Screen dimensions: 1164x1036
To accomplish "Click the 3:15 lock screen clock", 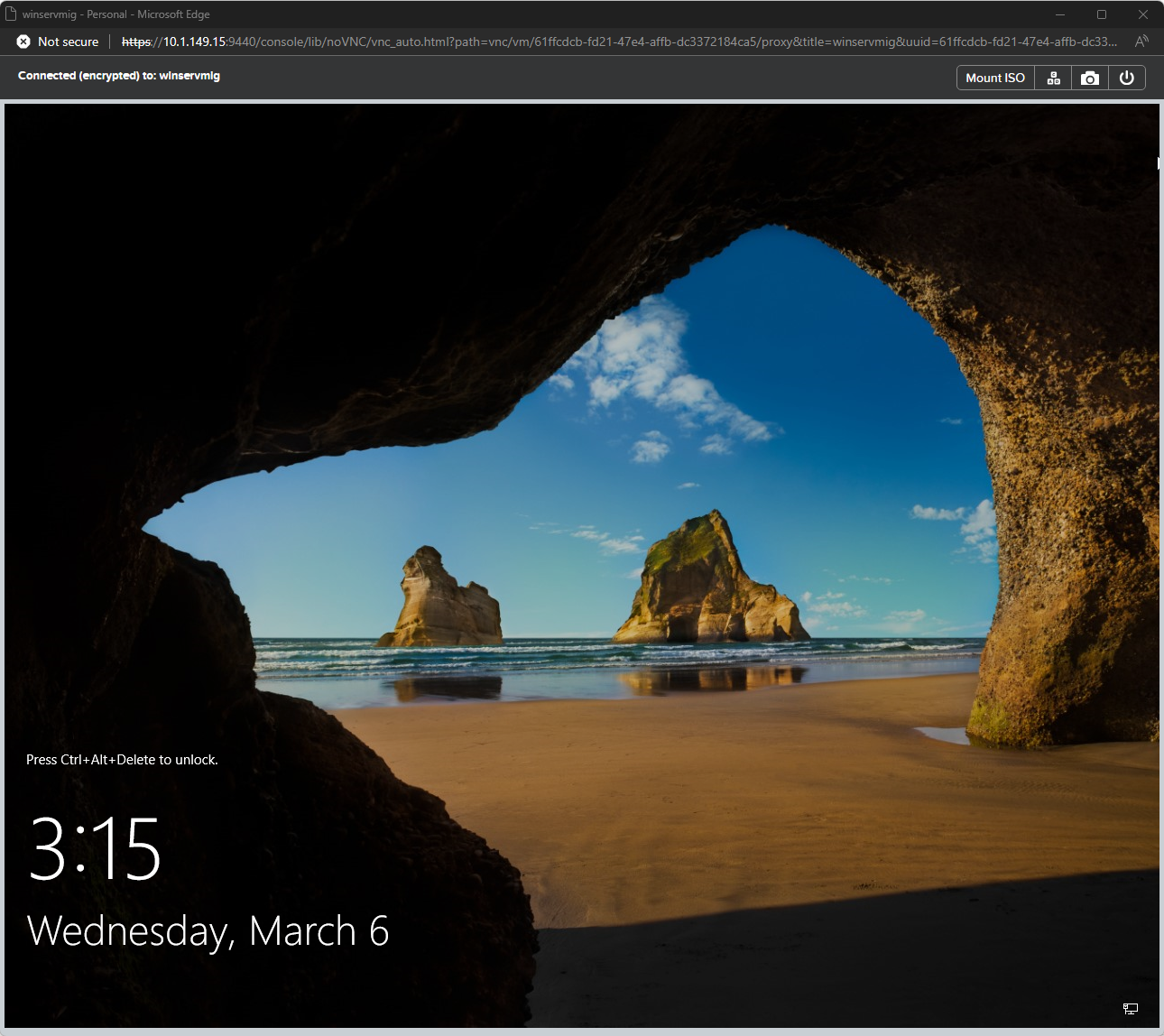I will pyautogui.click(x=95, y=849).
